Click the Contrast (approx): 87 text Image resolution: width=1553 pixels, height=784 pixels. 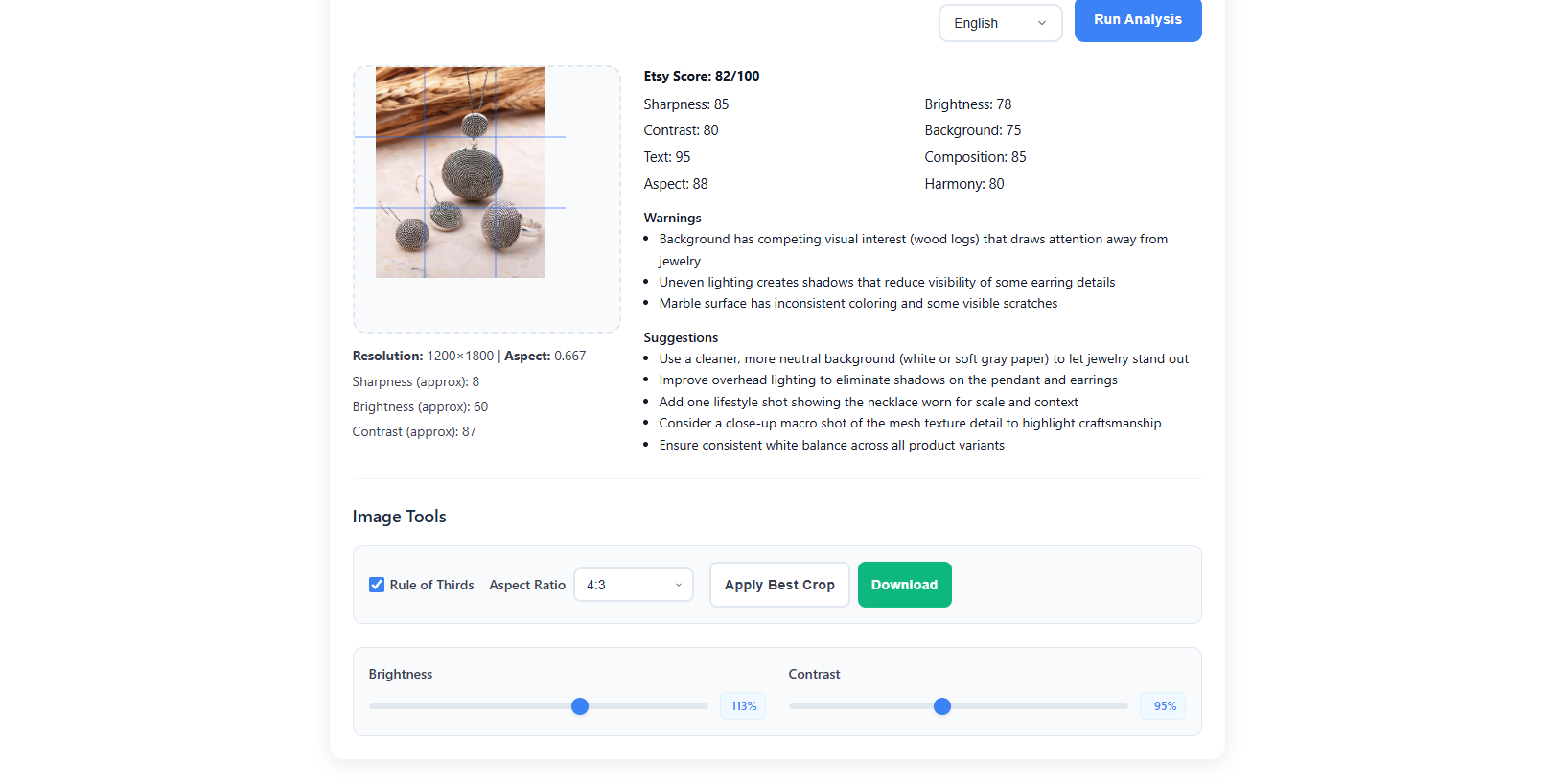414,431
